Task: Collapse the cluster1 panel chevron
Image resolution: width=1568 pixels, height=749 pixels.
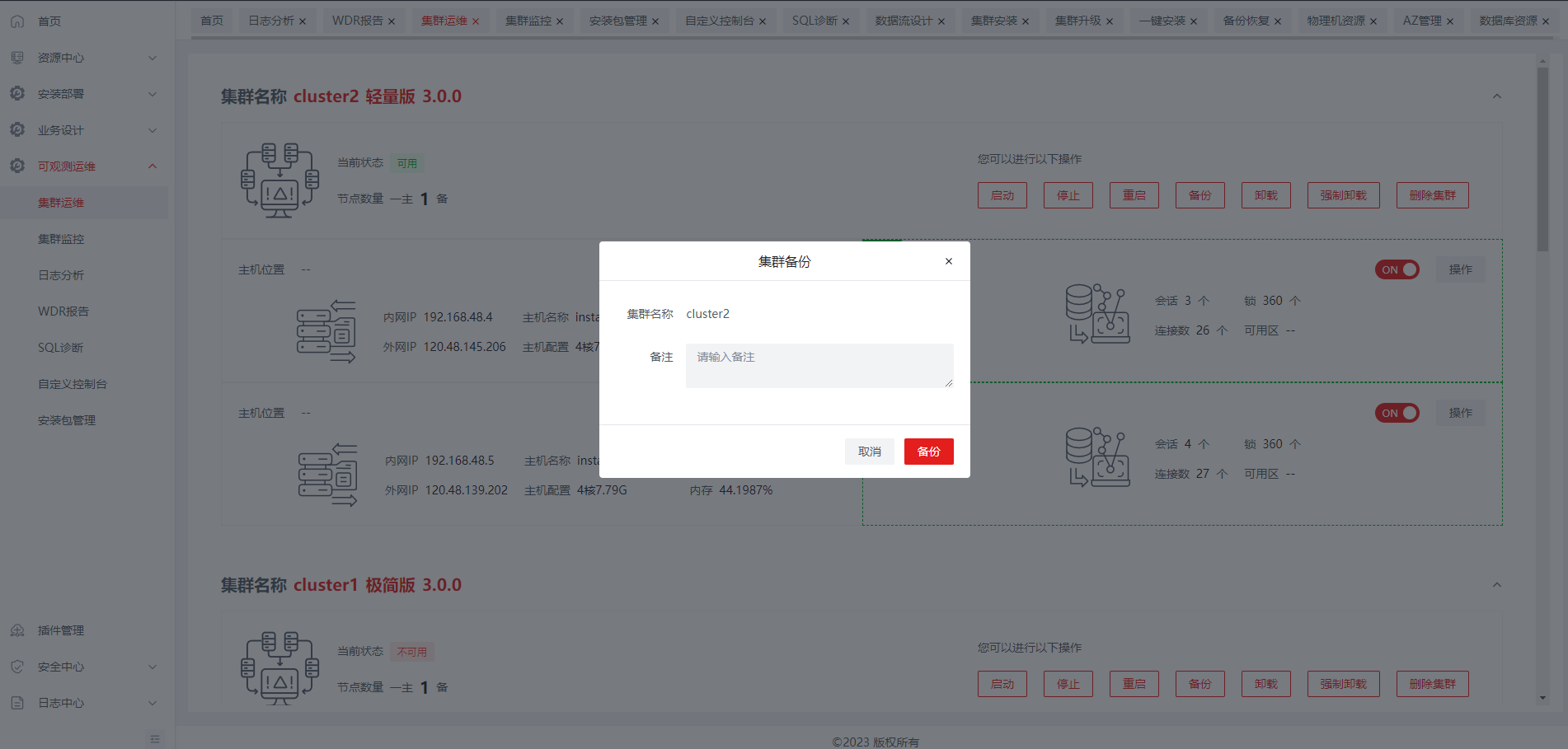Action: (1496, 585)
